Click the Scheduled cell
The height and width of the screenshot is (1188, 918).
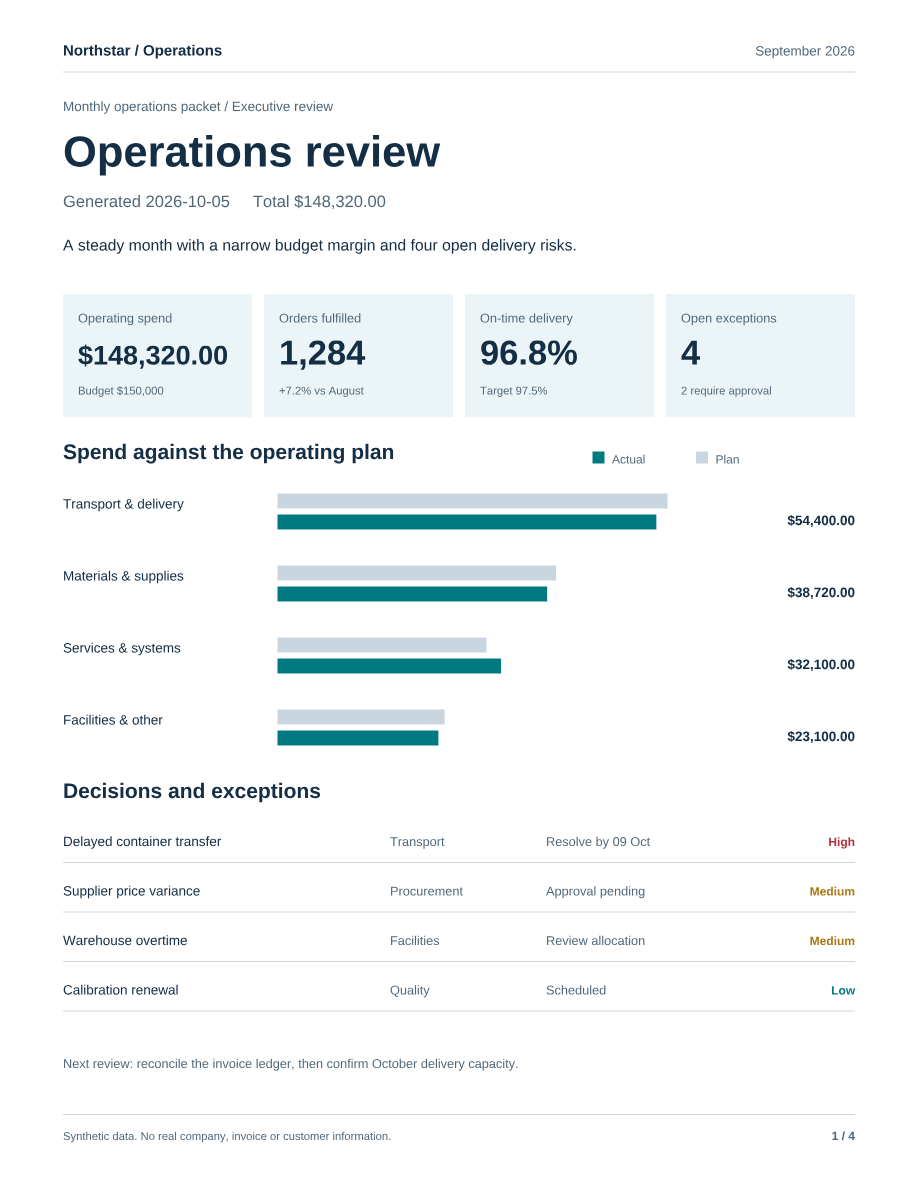576,990
